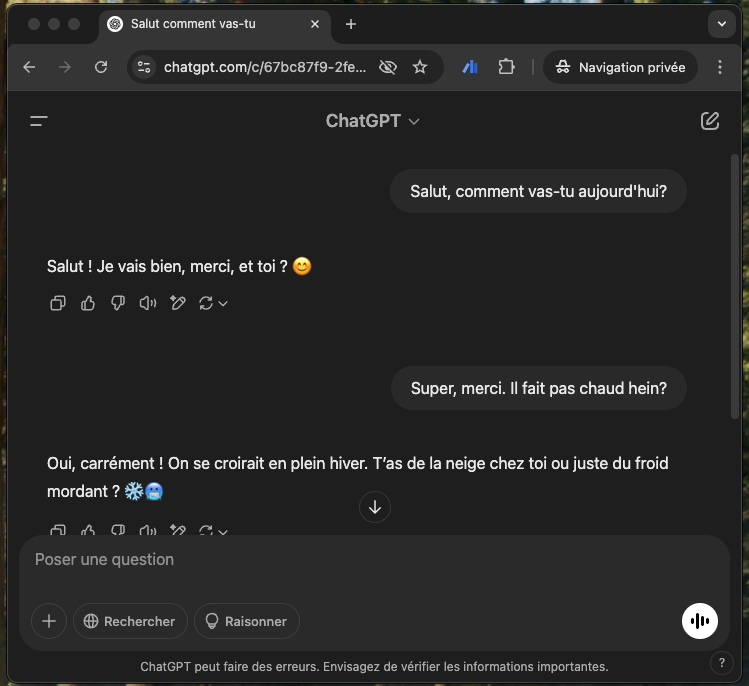Thumbs down the "Je vais bien" reply

point(118,303)
